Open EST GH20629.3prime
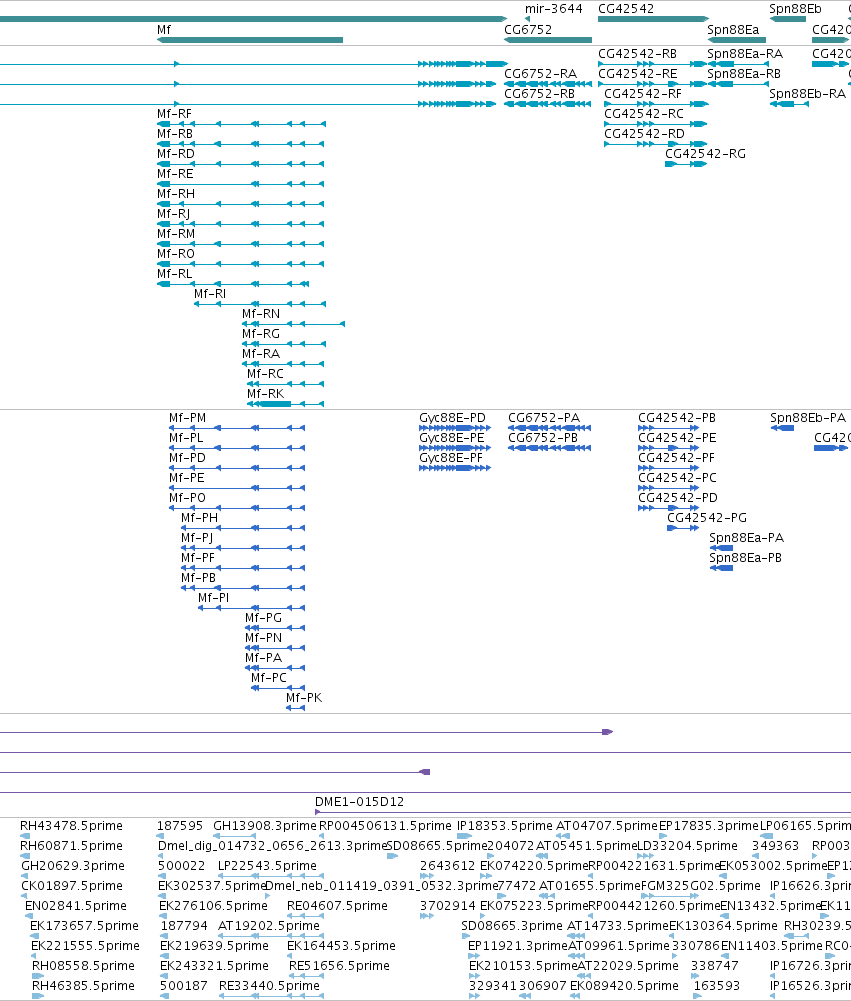Screen dimensions: 851x1001 pyautogui.click(x=73, y=866)
